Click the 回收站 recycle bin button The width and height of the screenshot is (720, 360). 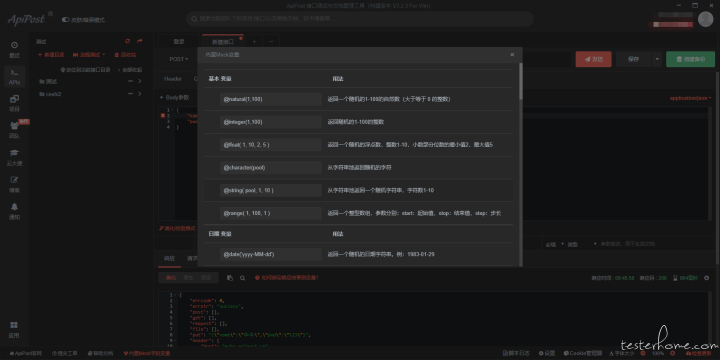[125, 55]
